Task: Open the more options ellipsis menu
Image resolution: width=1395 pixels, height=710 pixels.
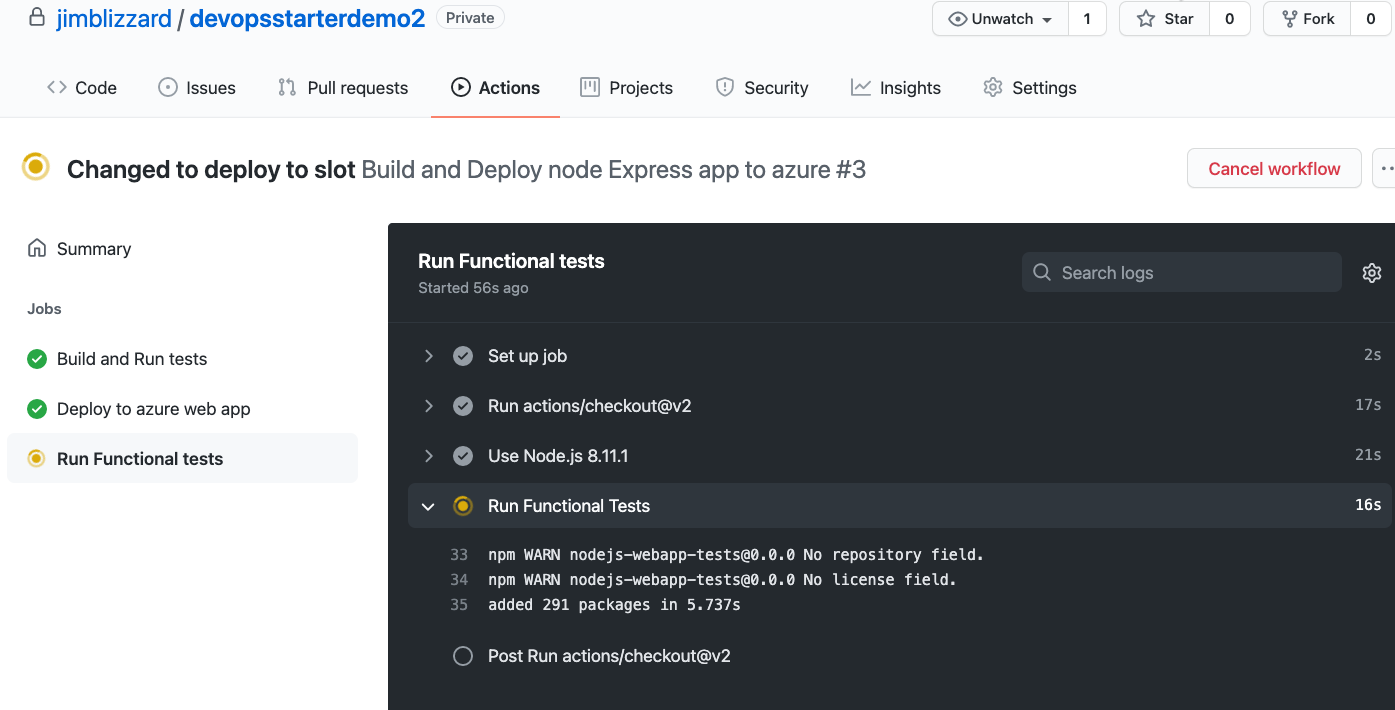Action: pyautogui.click(x=1385, y=169)
